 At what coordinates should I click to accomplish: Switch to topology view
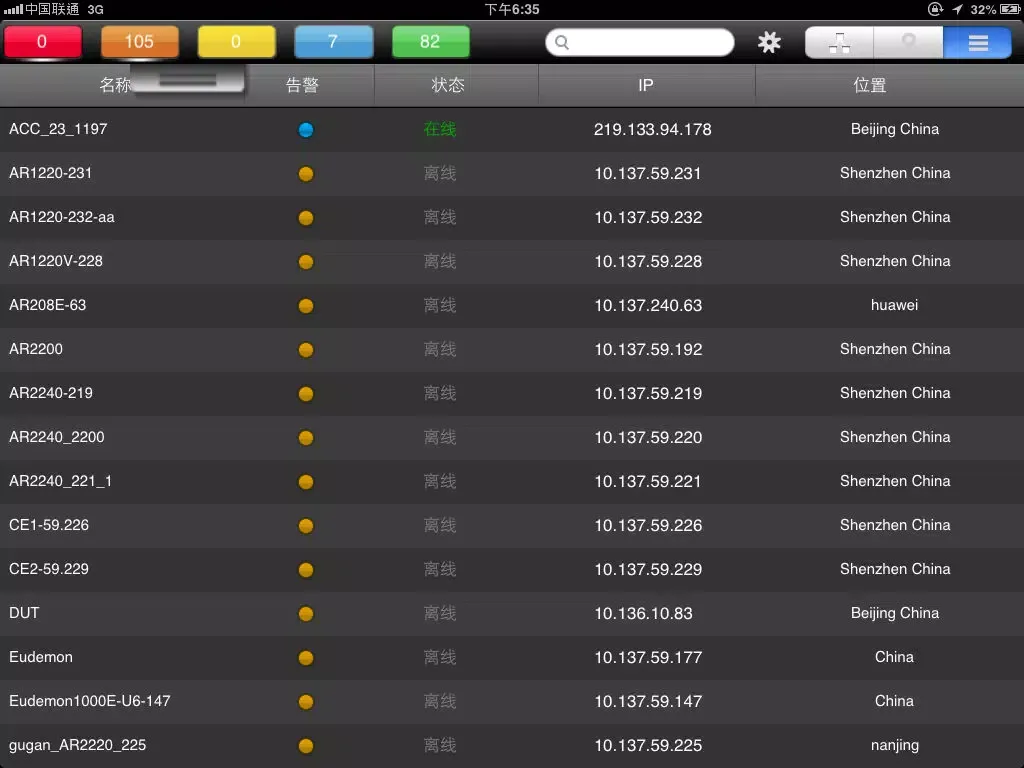pos(840,42)
